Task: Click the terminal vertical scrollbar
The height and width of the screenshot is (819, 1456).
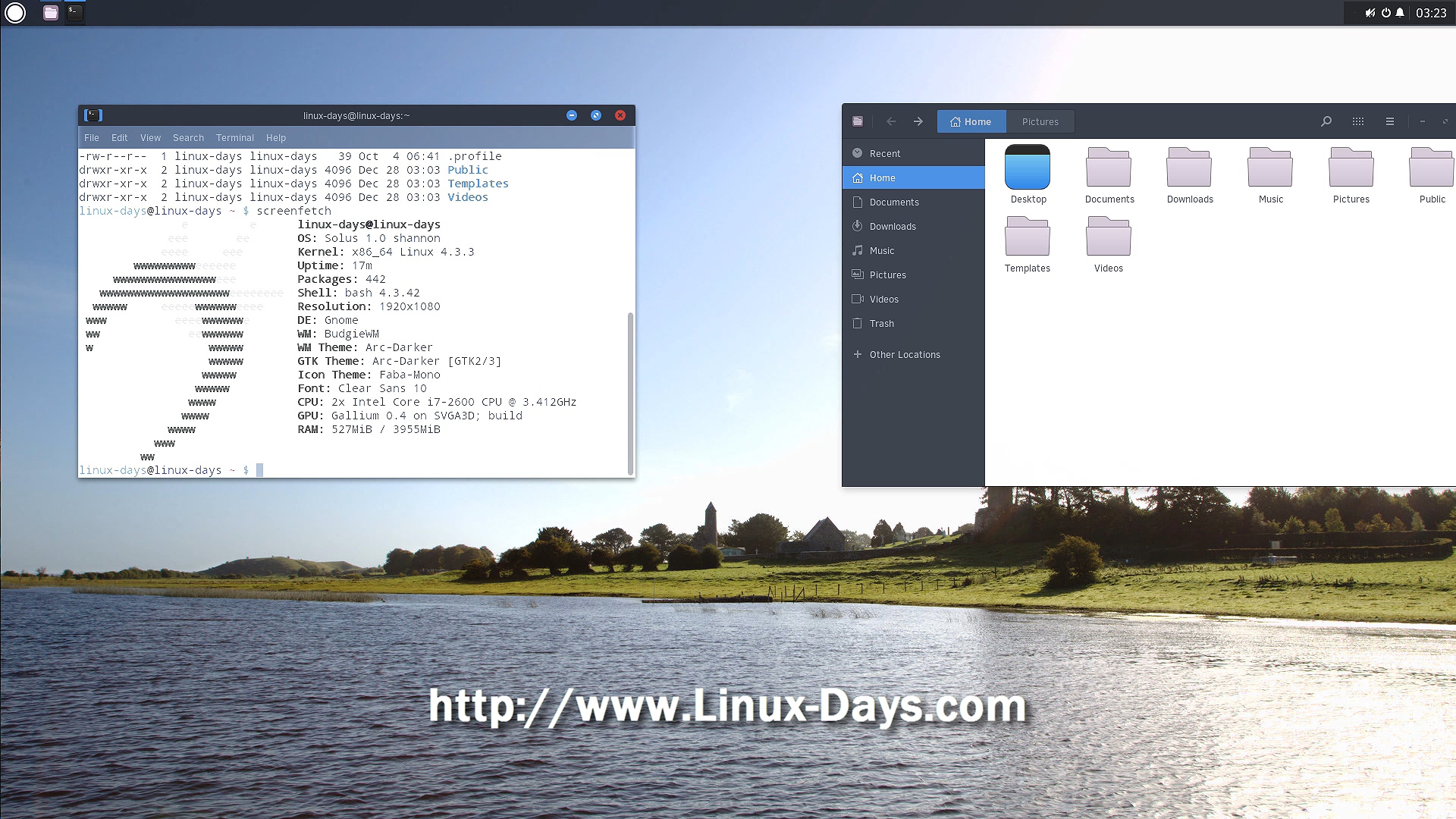Action: [x=630, y=391]
